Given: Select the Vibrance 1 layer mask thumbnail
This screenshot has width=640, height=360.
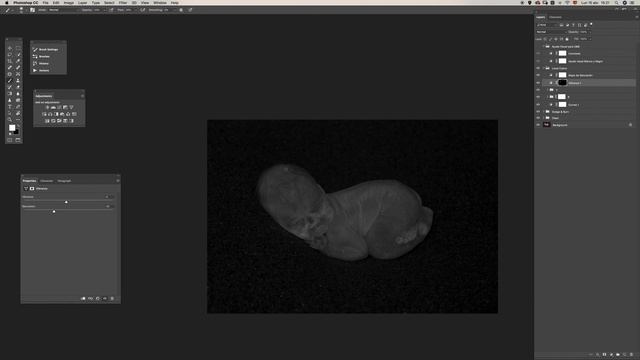Looking at the screenshot, I should tap(562, 82).
